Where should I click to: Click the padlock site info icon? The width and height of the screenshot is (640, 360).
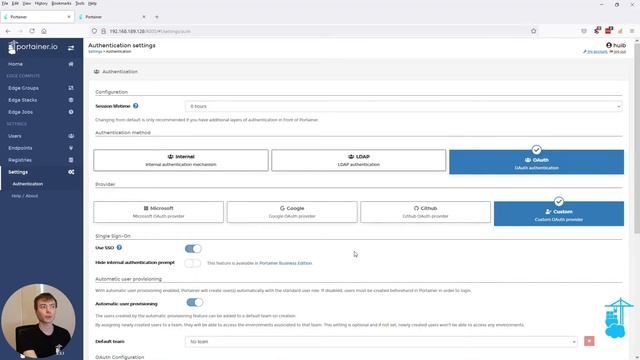(103, 31)
